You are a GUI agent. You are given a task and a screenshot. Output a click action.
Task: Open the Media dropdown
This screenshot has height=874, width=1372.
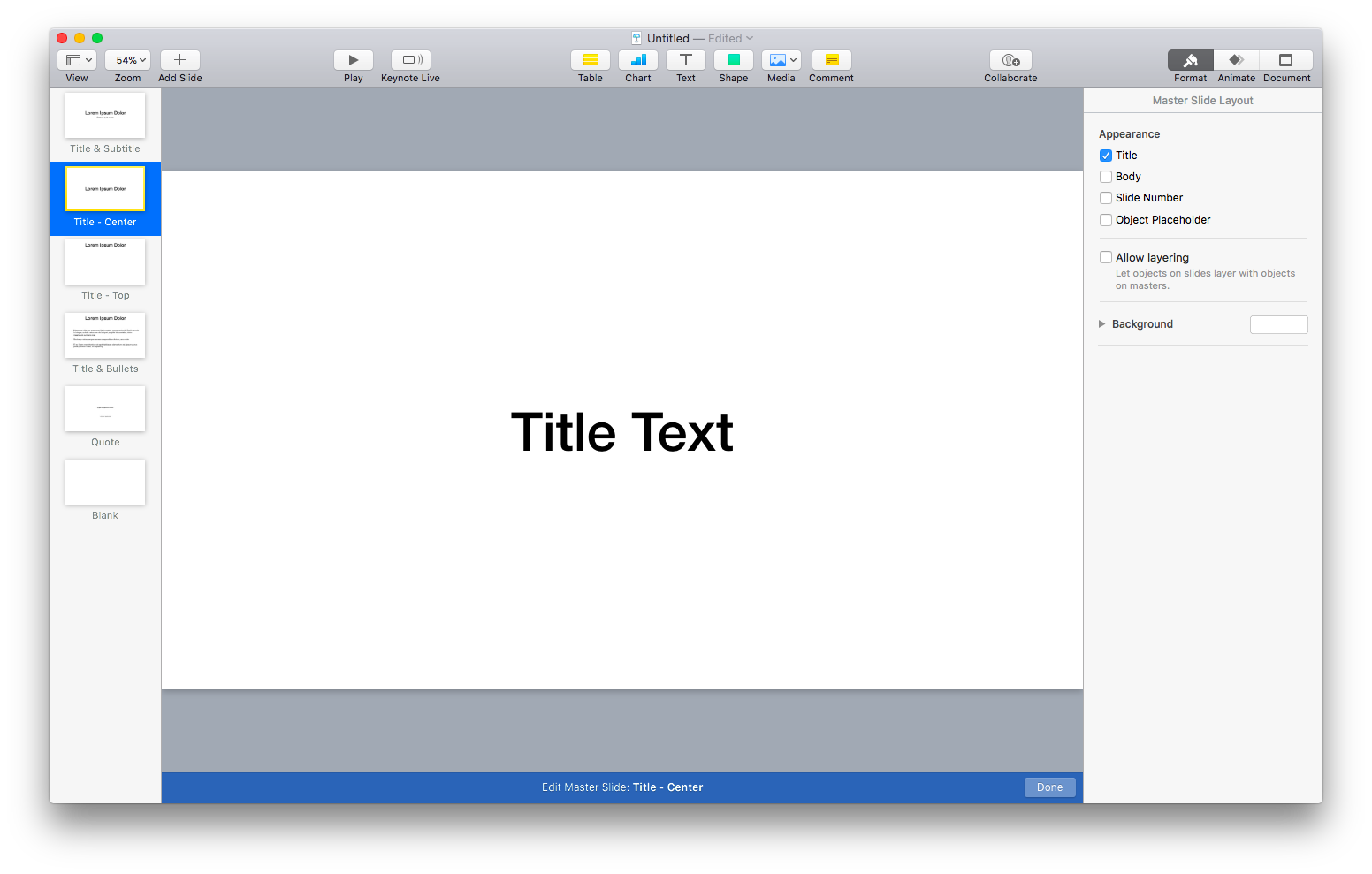tap(781, 60)
